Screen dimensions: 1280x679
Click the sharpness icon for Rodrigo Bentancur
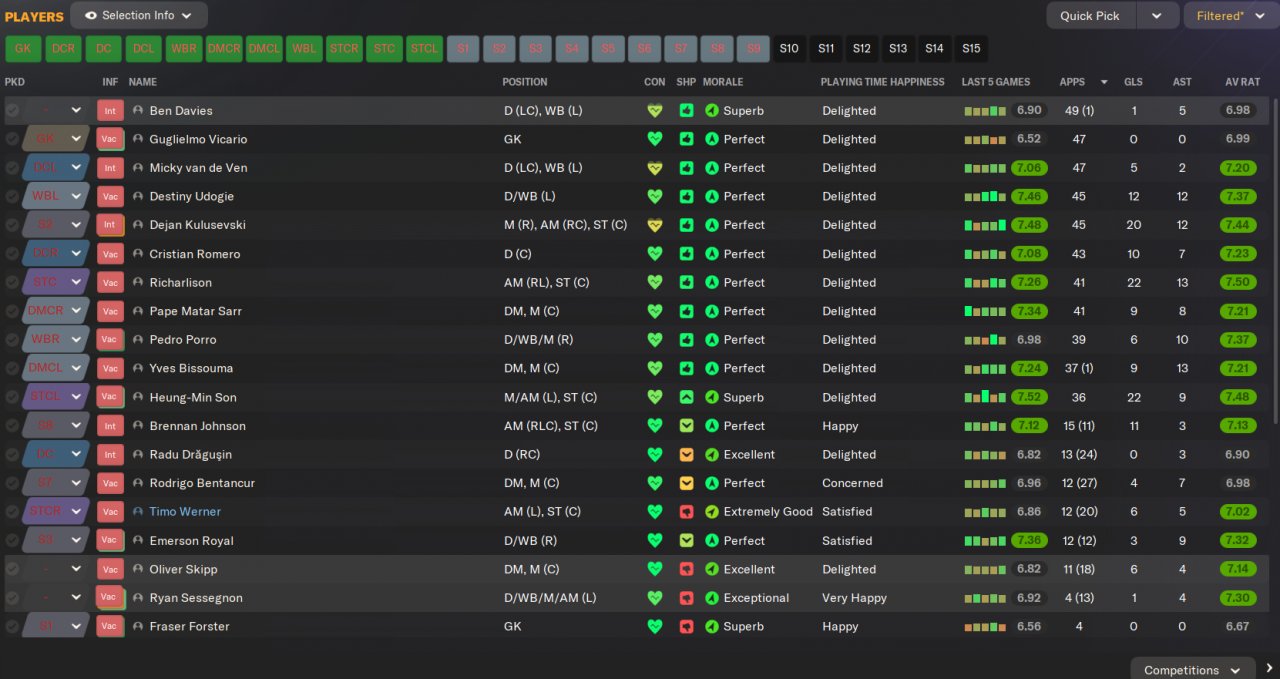(686, 483)
